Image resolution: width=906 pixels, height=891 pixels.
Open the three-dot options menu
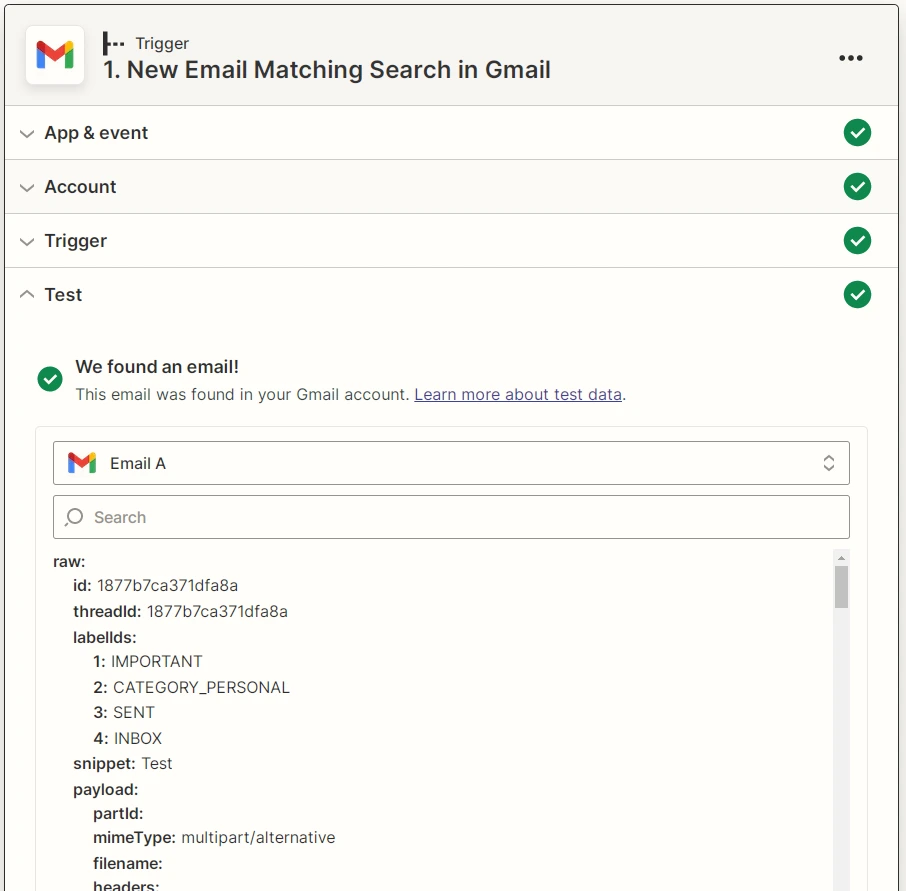[x=851, y=58]
